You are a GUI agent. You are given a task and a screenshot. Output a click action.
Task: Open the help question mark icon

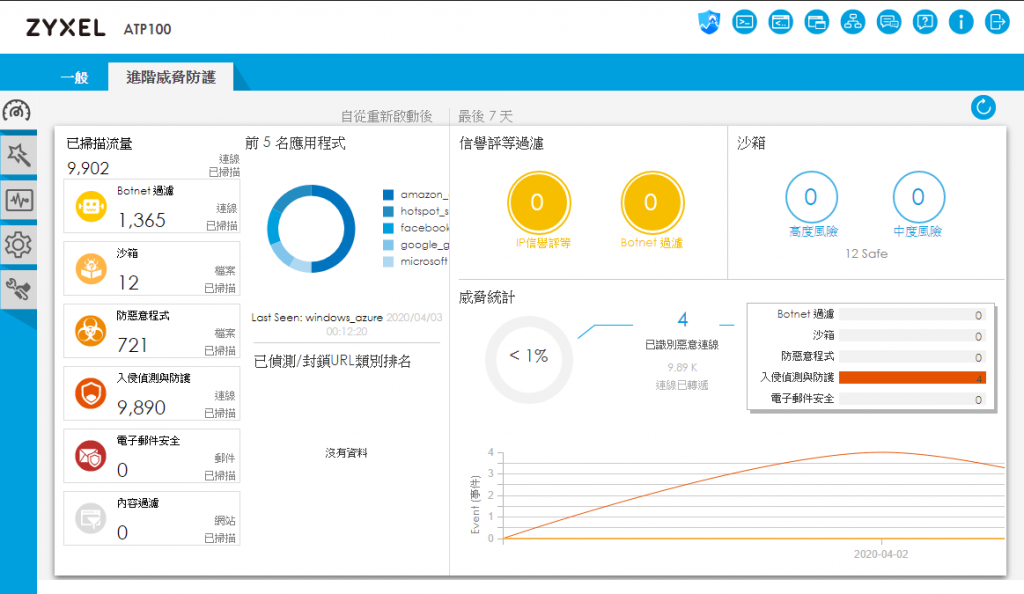pos(925,22)
